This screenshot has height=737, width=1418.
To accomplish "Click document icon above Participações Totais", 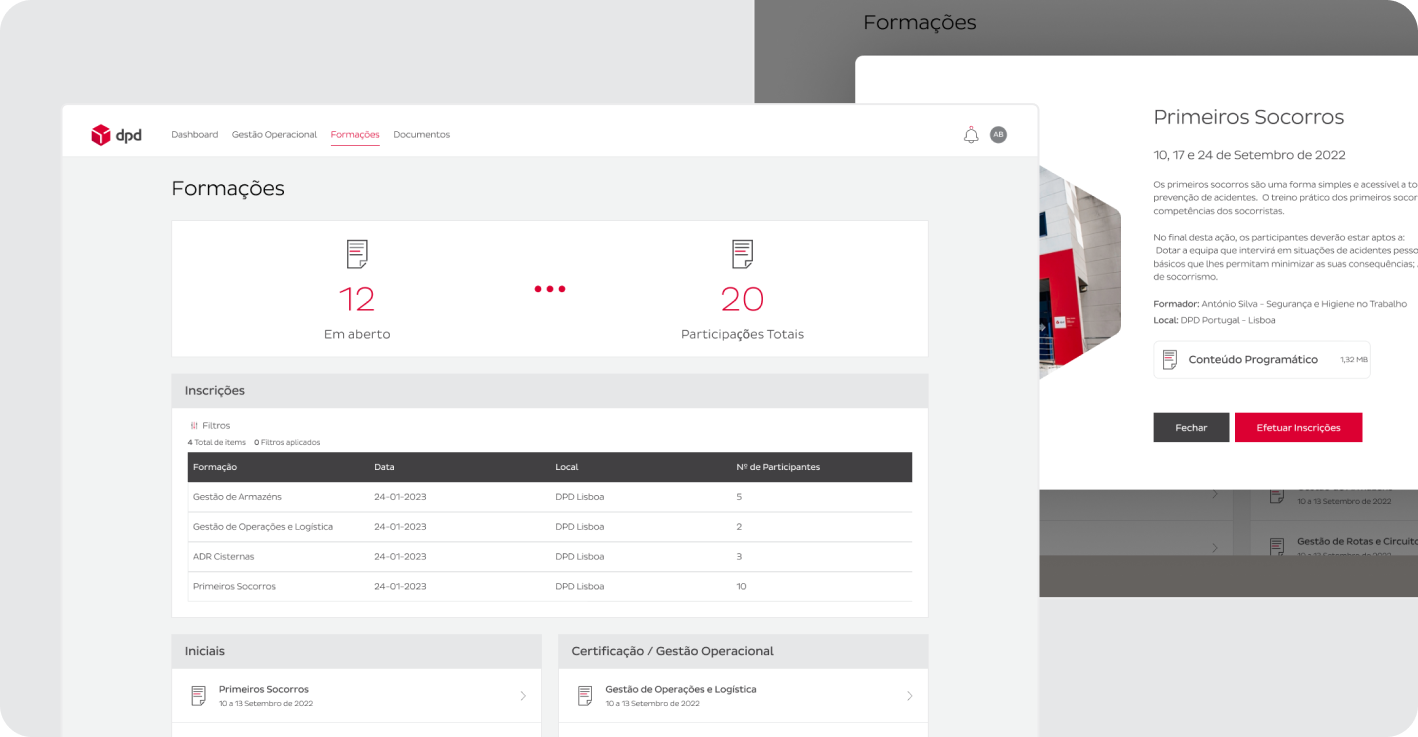I will pyautogui.click(x=742, y=254).
